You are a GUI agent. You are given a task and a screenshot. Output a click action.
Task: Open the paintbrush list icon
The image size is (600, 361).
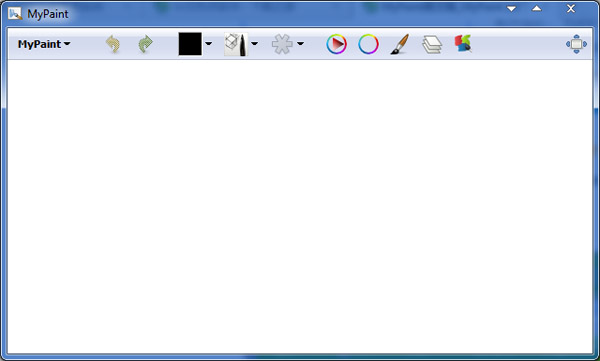pyautogui.click(x=400, y=44)
